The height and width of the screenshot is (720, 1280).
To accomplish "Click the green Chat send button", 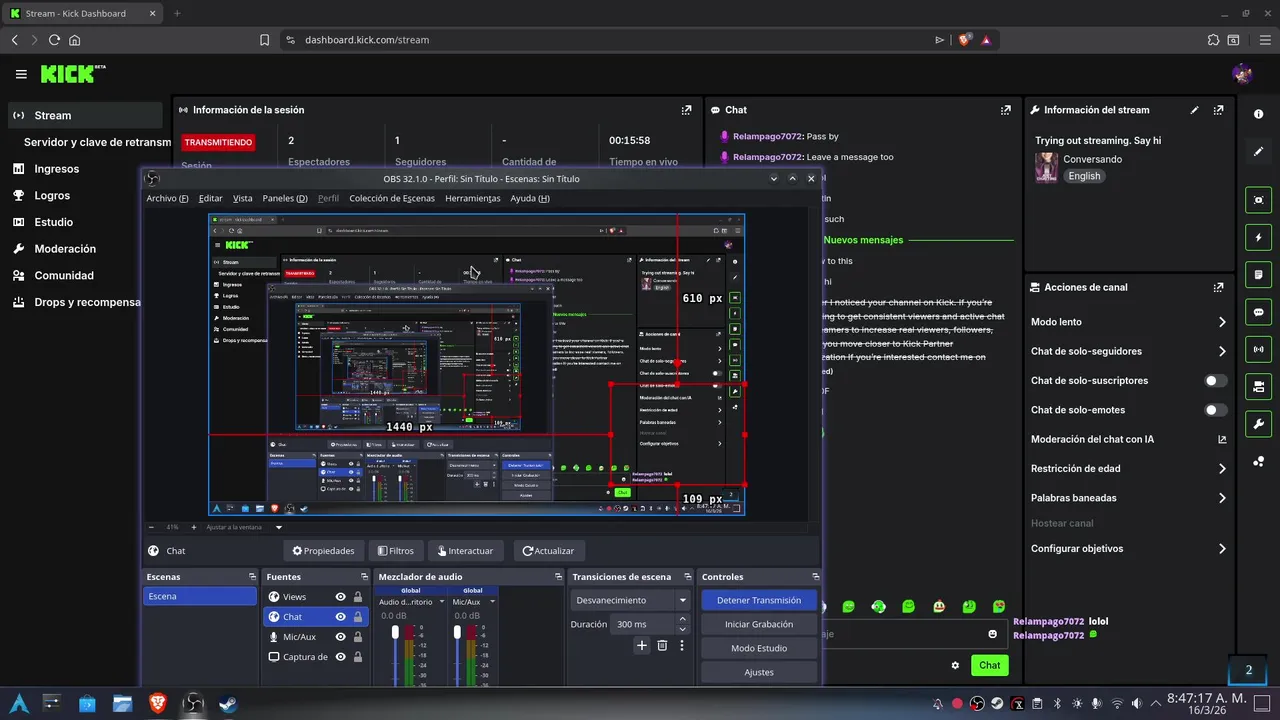I will point(989,665).
